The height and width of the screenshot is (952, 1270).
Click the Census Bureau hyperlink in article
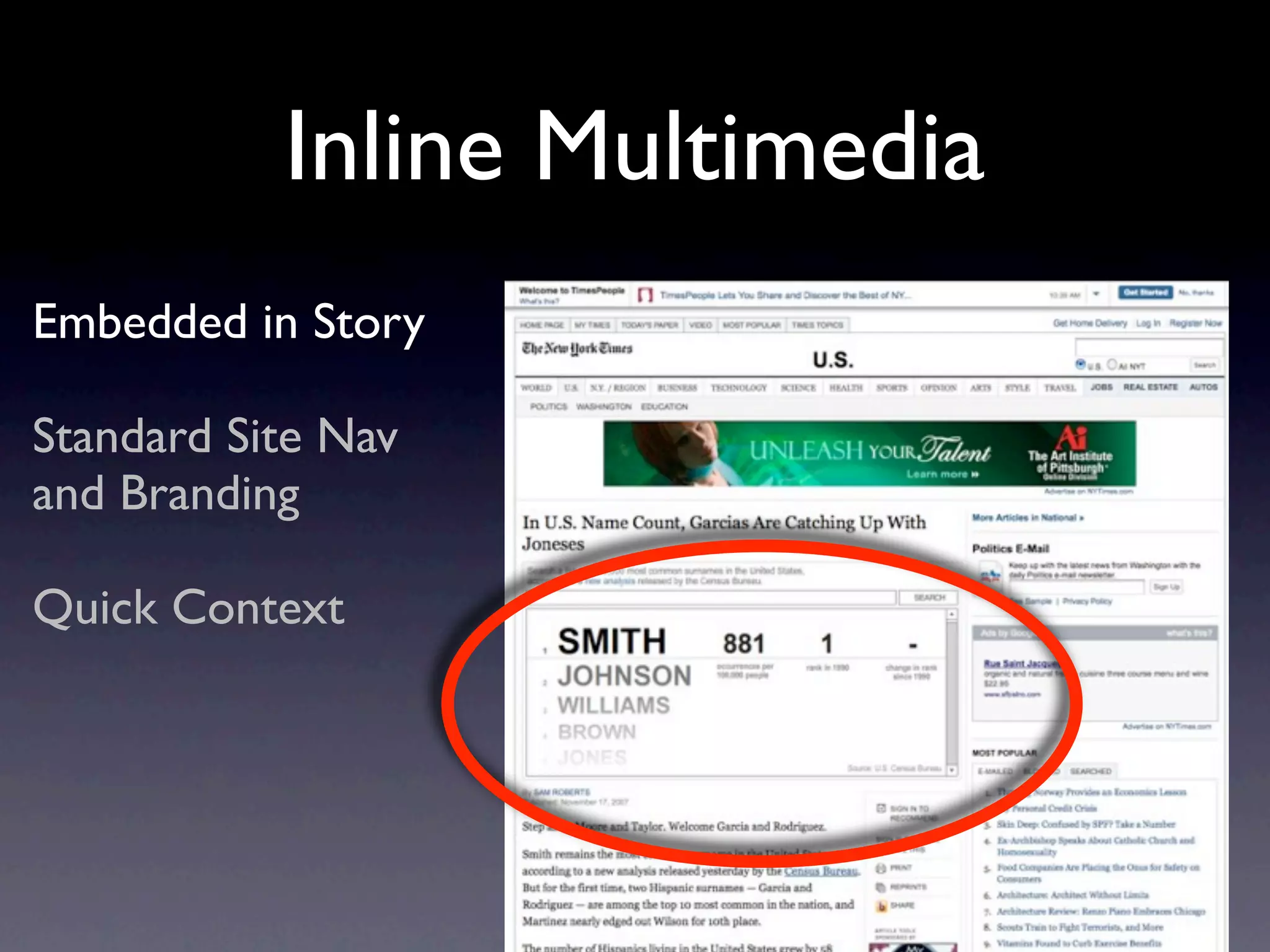pos(822,871)
